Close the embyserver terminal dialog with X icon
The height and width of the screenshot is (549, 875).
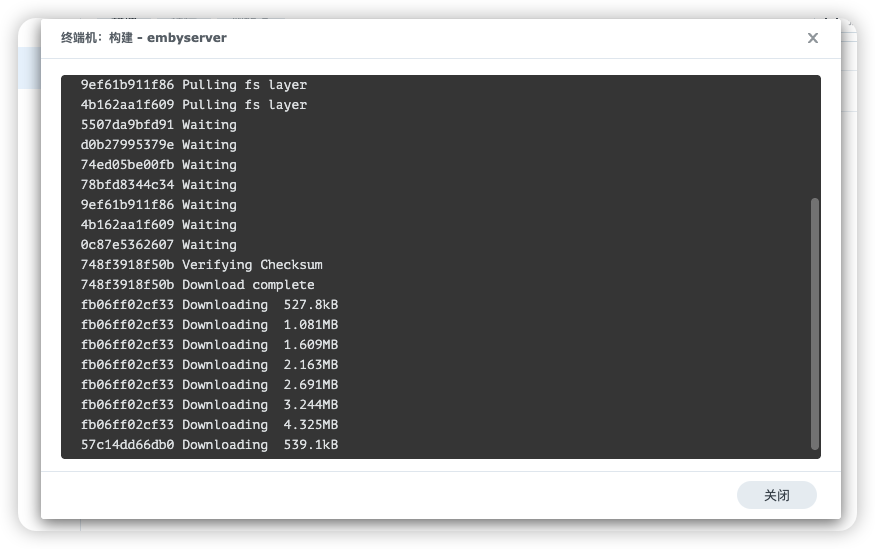point(812,38)
